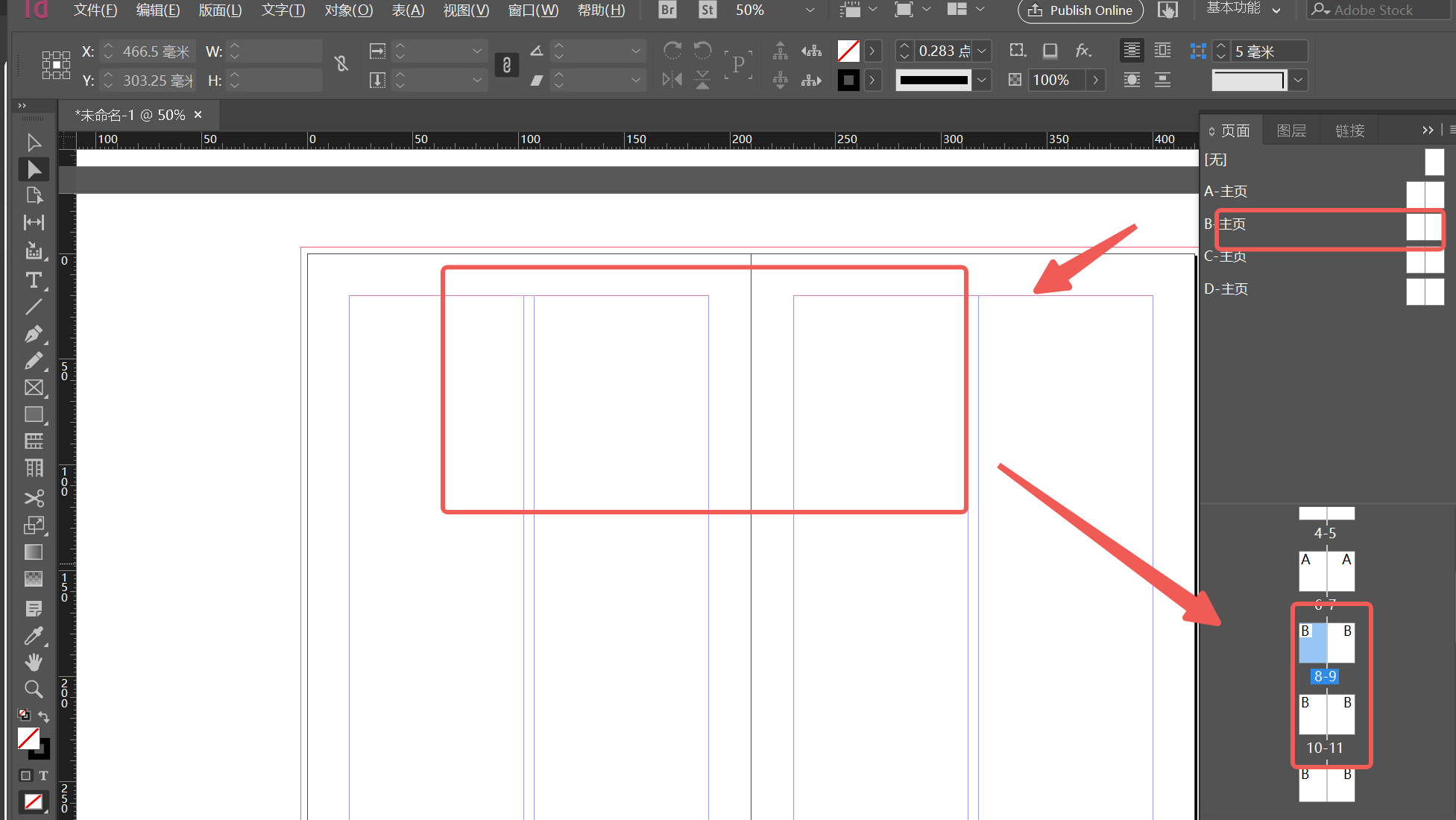Select the 10-11 page spread thumbnail
The width and height of the screenshot is (1456, 820).
click(1326, 714)
